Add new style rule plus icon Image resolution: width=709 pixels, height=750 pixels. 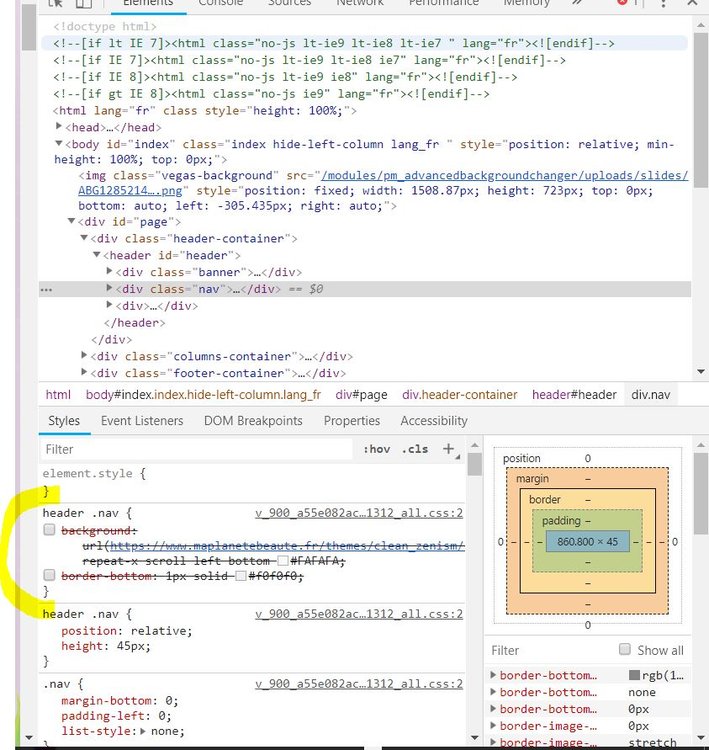point(448,449)
